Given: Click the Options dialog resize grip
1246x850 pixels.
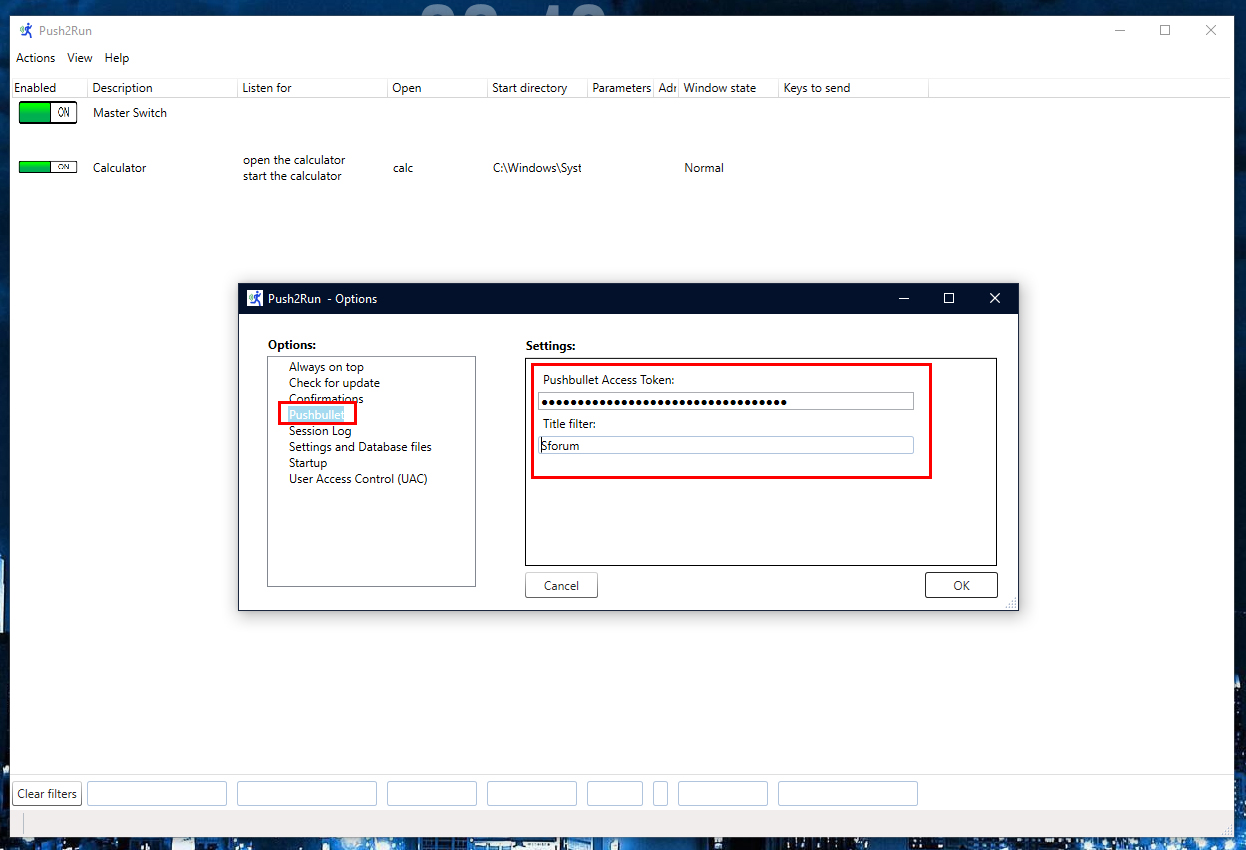Looking at the screenshot, I should (1011, 603).
